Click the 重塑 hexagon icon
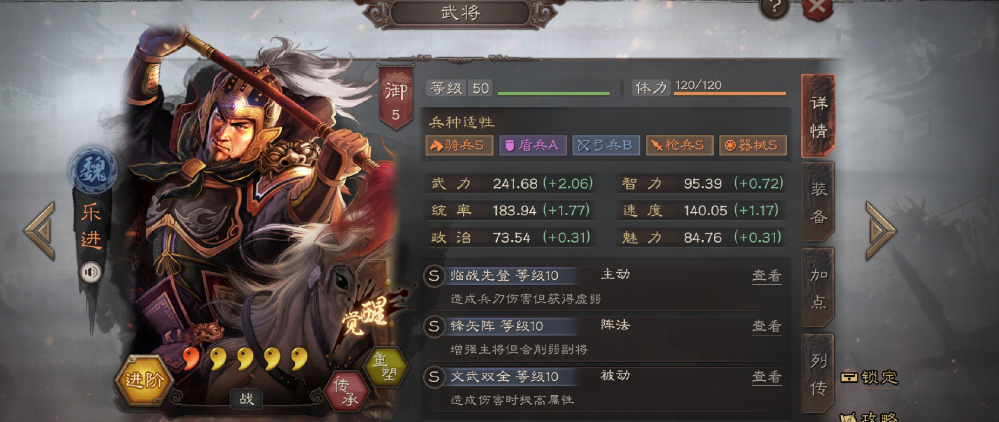 385,367
